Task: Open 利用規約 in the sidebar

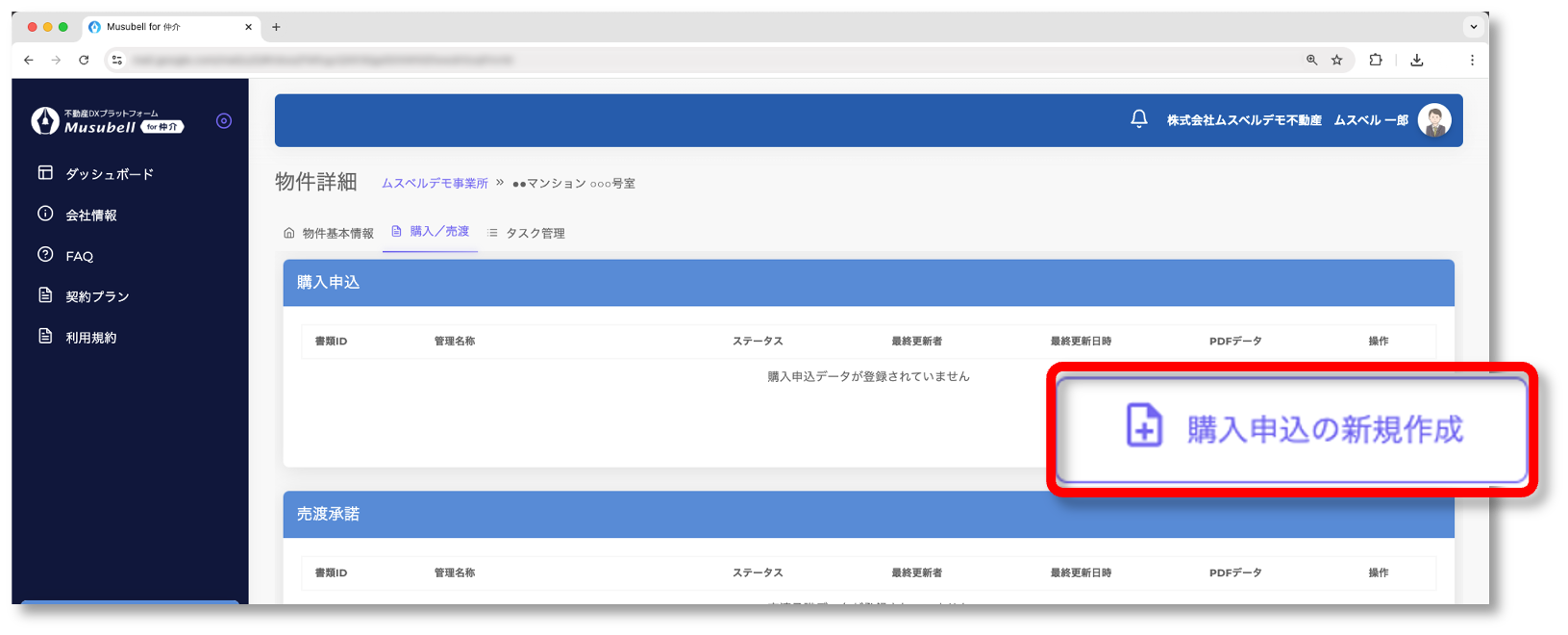Action: point(90,338)
